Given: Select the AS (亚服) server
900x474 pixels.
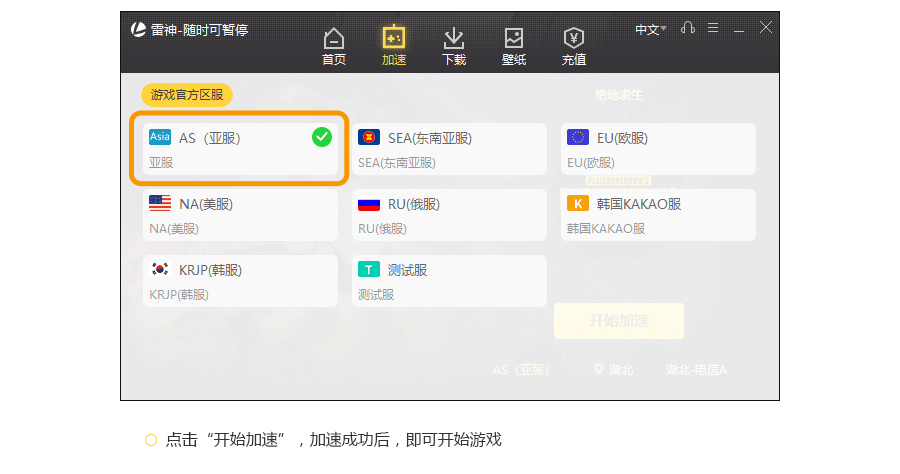Looking at the screenshot, I should click(x=240, y=149).
